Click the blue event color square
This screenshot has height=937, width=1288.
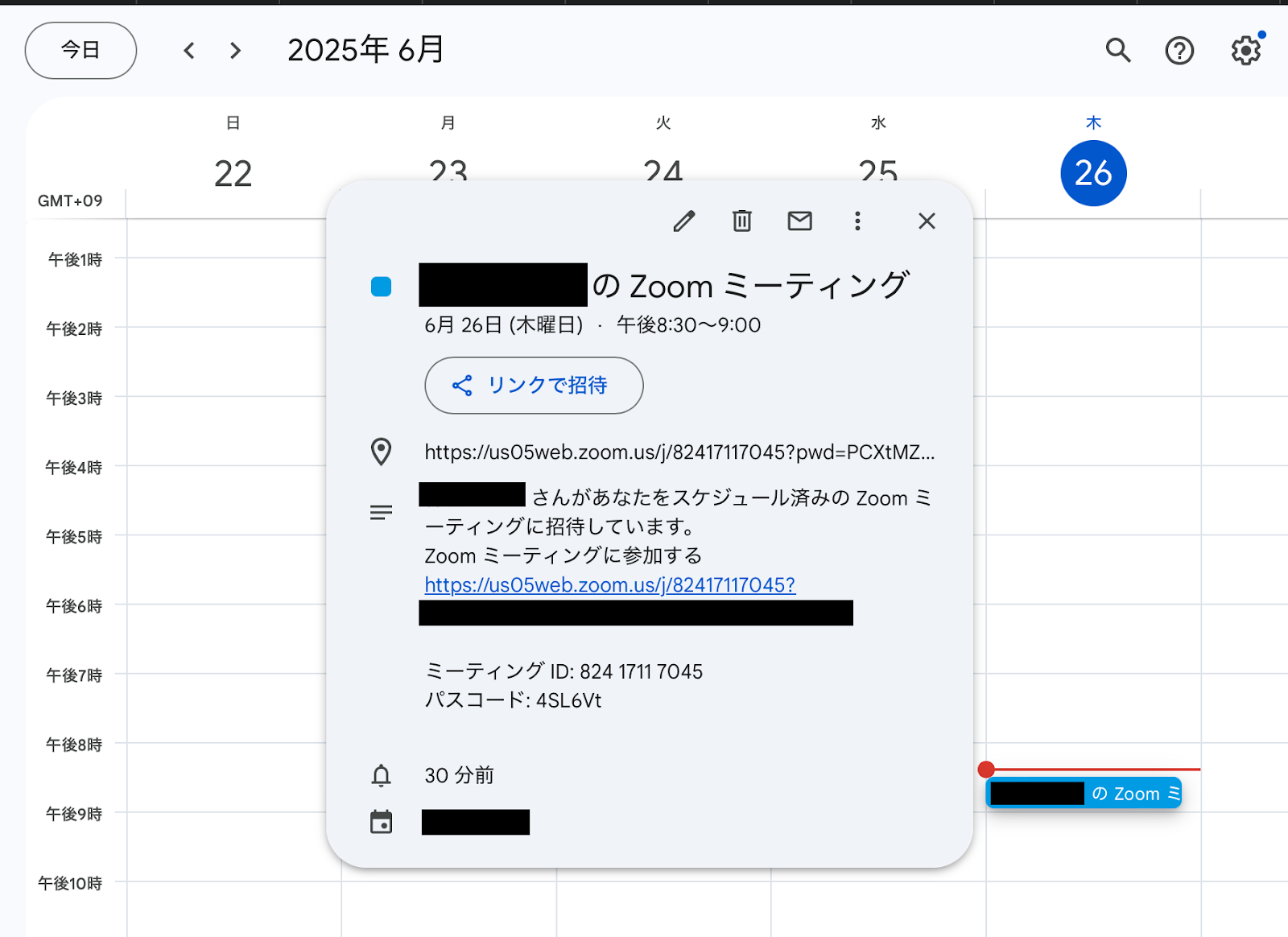381,286
